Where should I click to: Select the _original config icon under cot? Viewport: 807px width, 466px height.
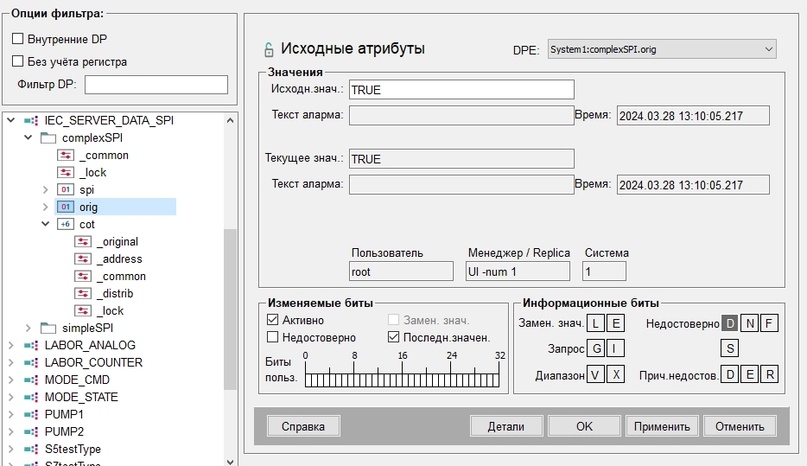coord(83,241)
